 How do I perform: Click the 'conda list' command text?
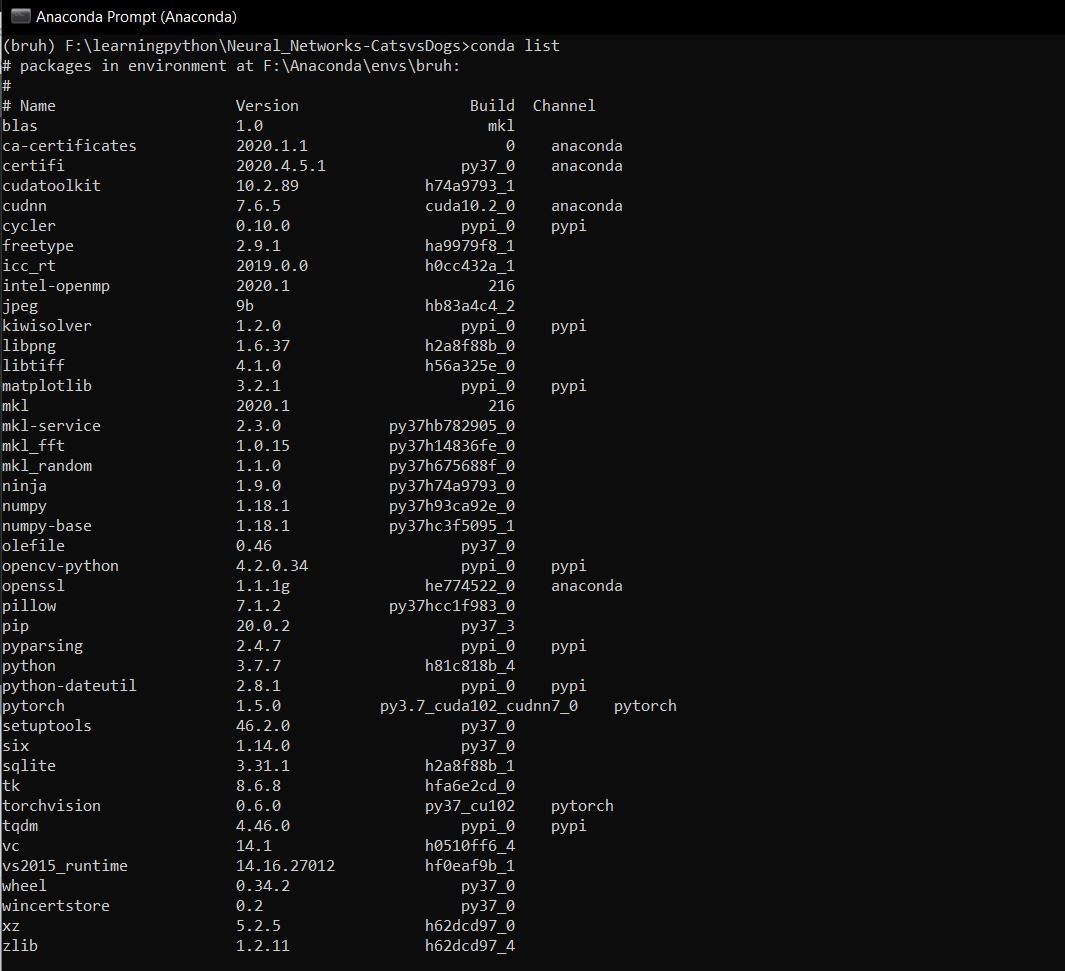pyautogui.click(x=515, y=46)
